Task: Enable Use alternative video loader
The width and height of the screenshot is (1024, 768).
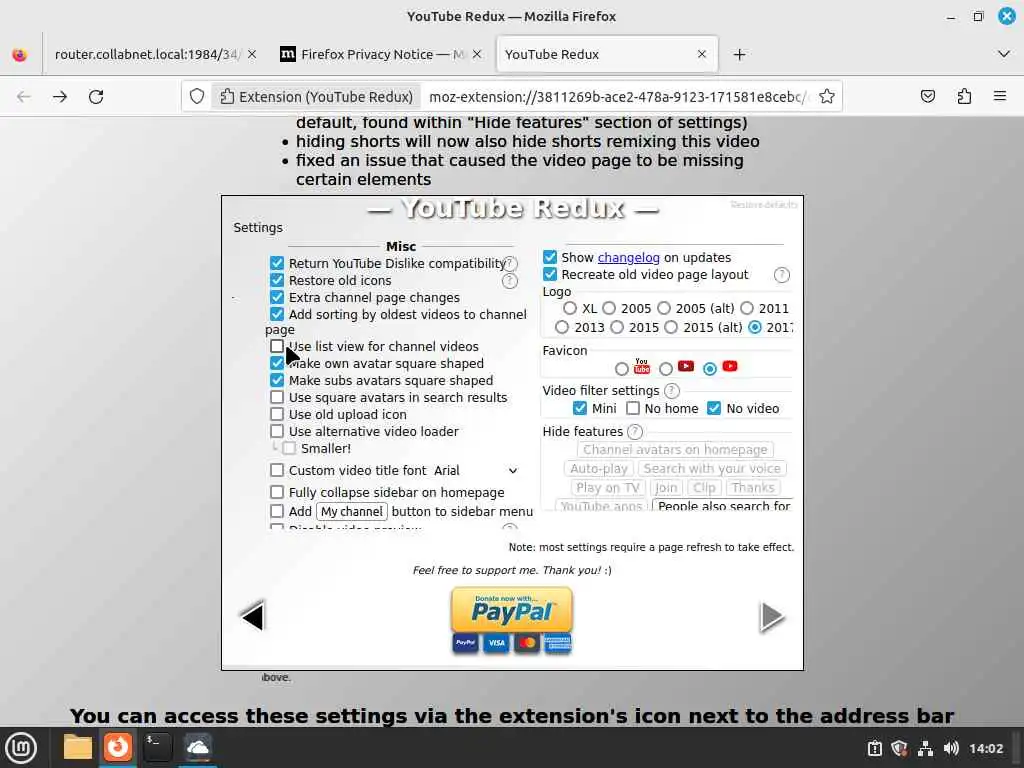Action: click(x=277, y=431)
